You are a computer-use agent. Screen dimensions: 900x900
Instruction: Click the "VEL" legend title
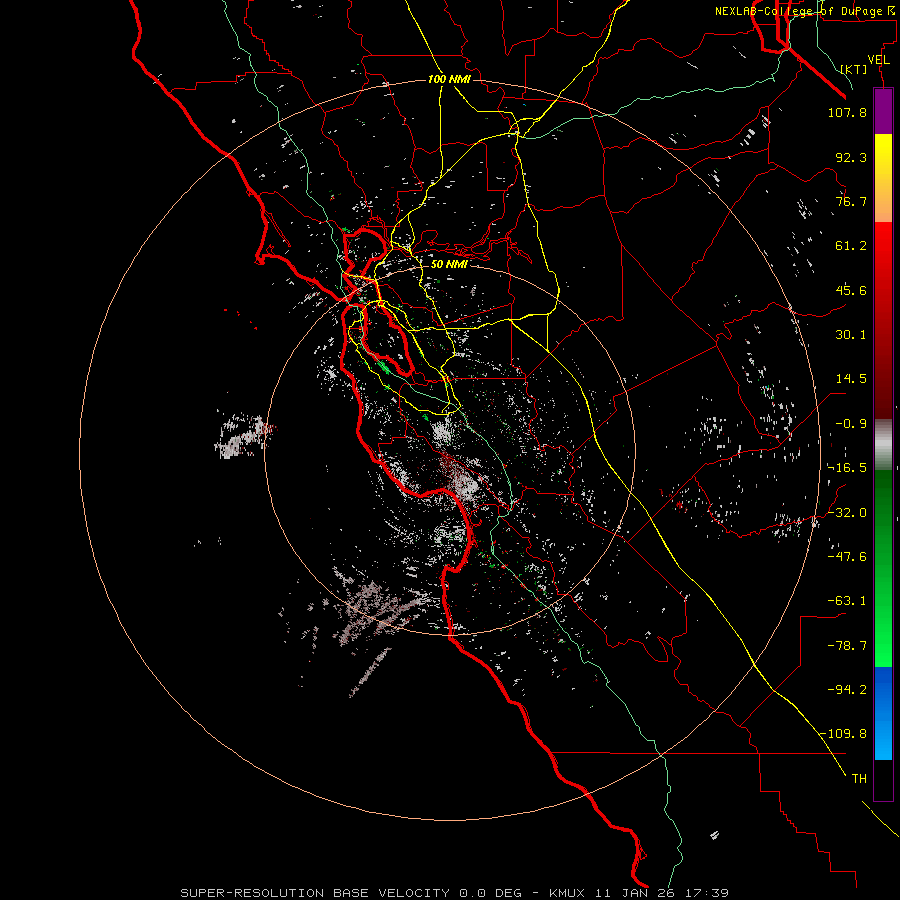click(878, 59)
